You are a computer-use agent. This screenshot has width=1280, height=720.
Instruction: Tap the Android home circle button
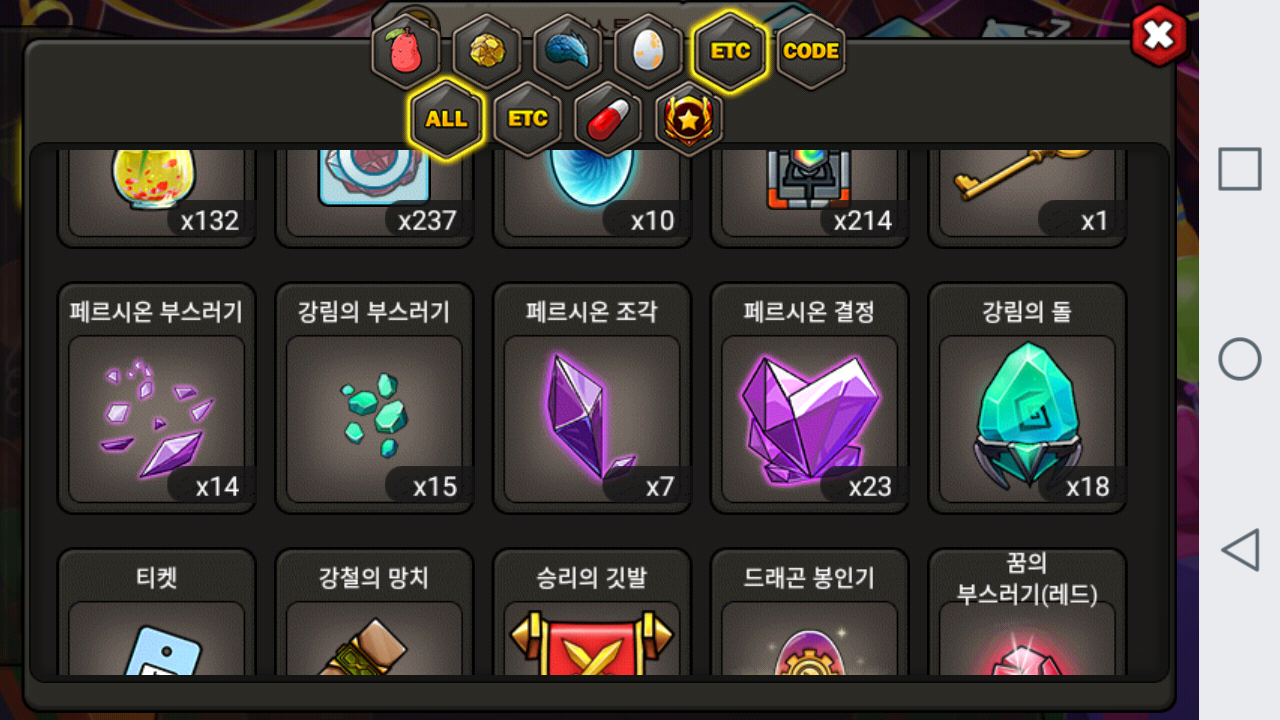pos(1240,359)
